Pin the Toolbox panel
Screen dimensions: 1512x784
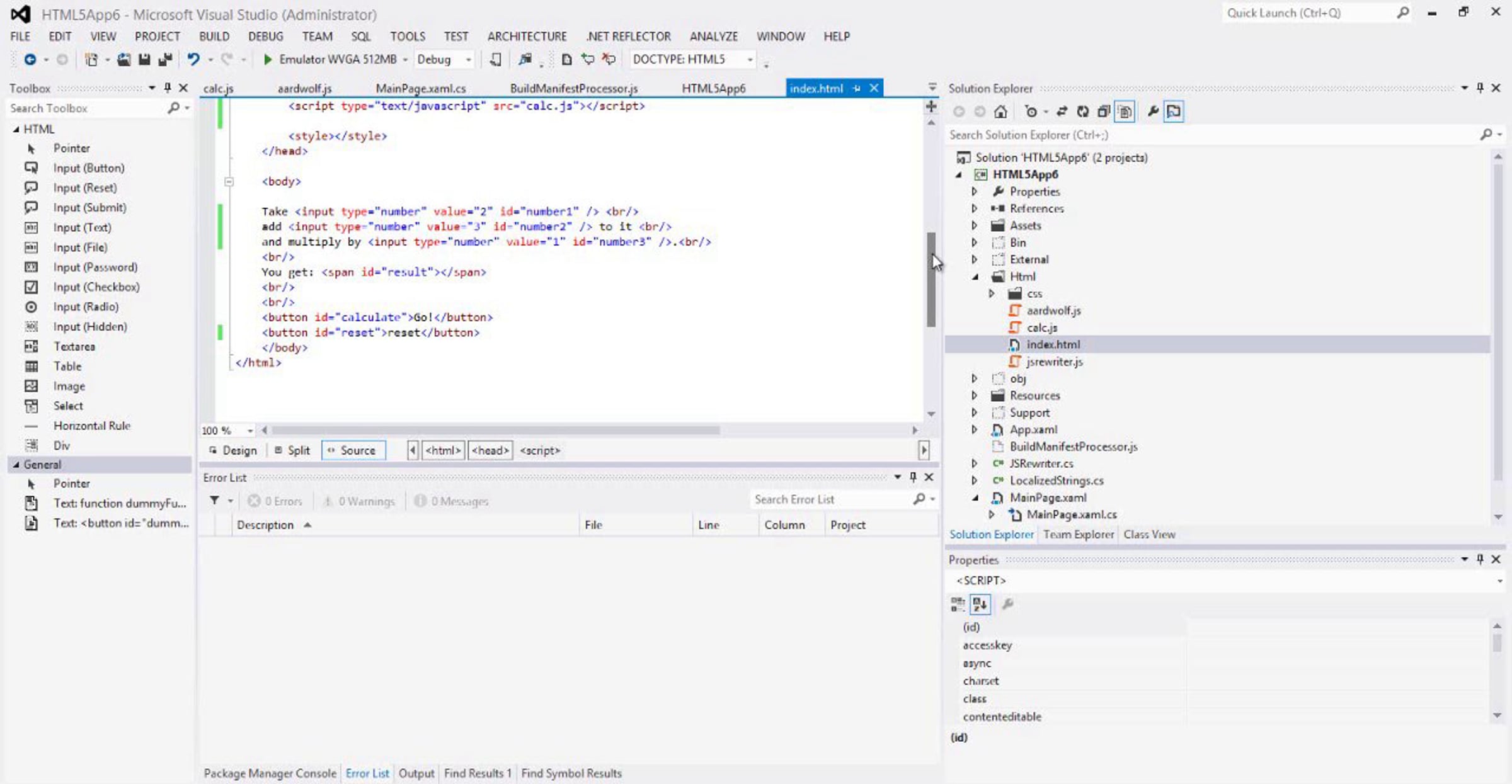coord(168,88)
